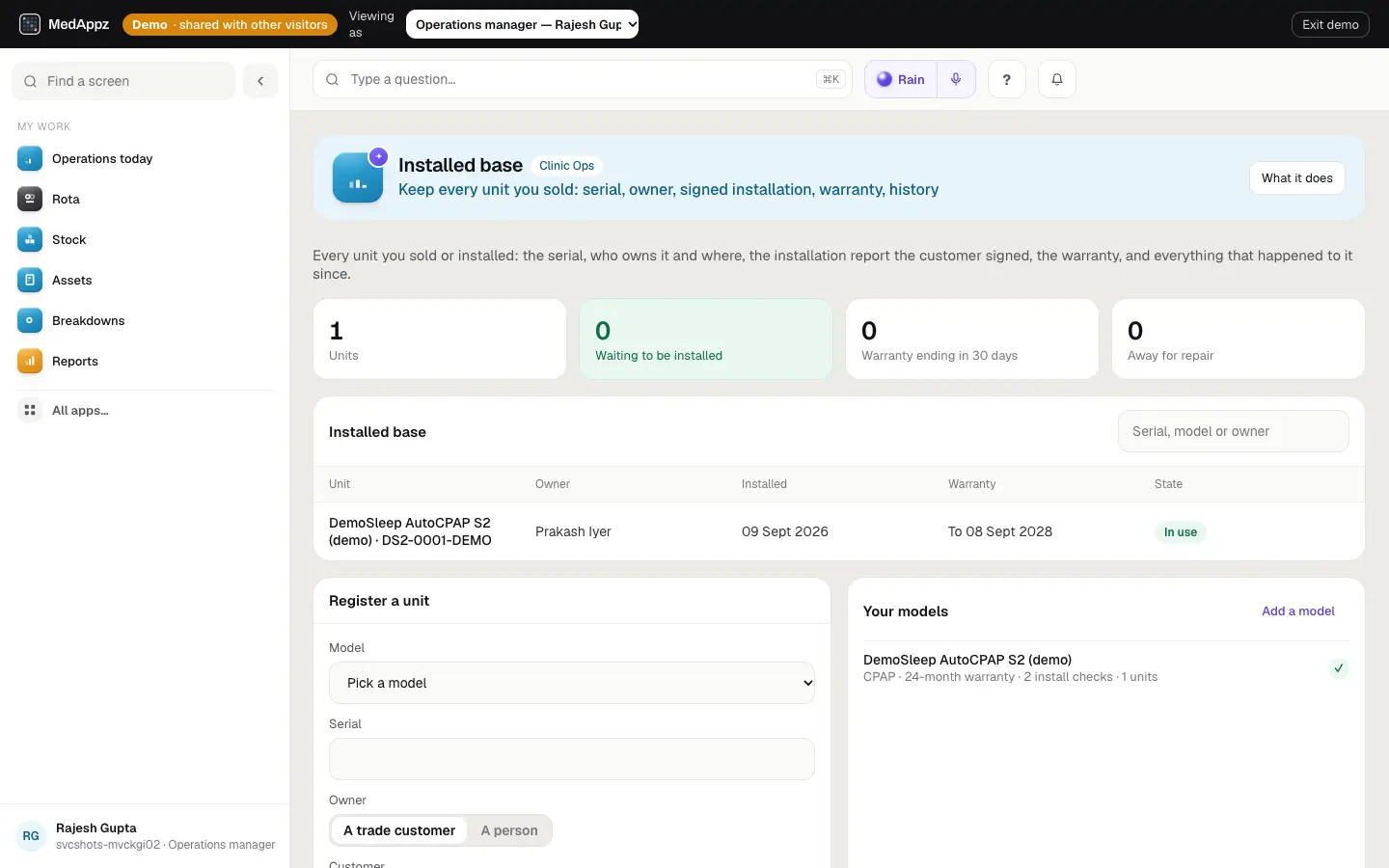Click the Exit demo button

[1330, 24]
